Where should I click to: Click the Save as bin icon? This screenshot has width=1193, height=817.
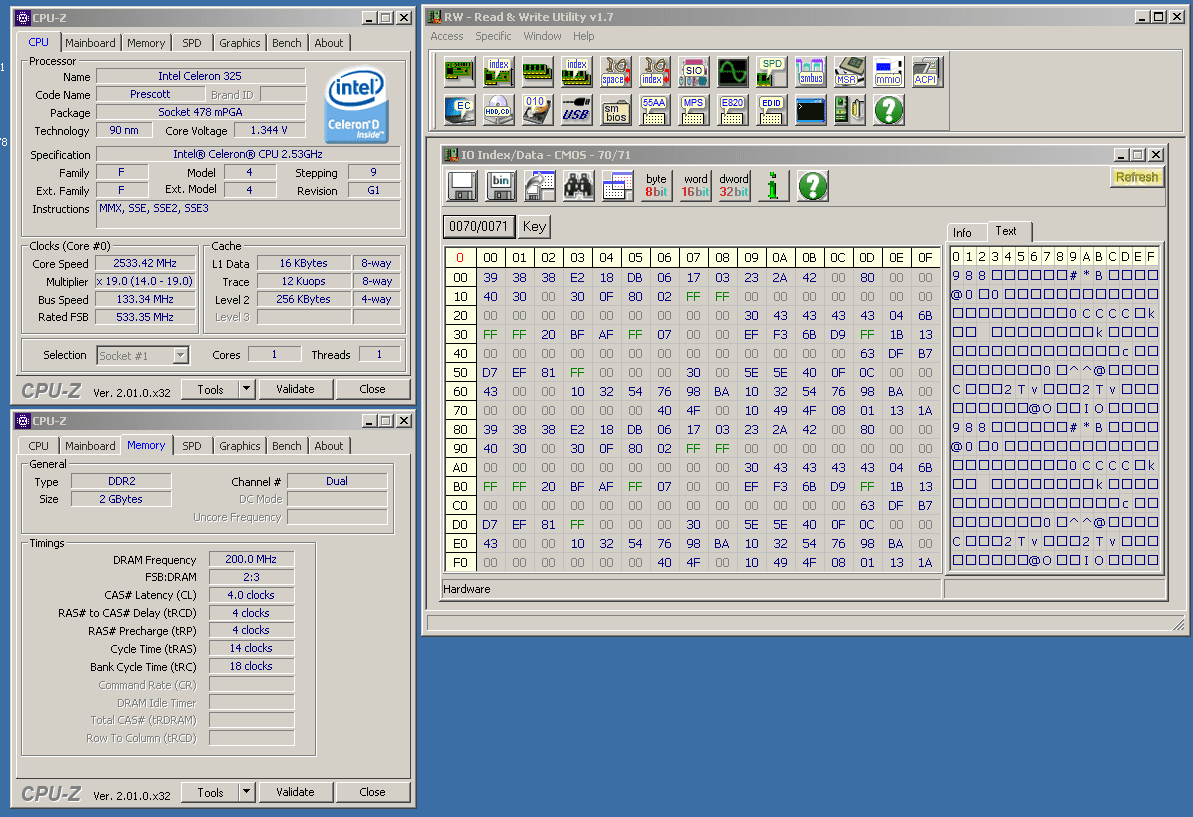tap(500, 186)
